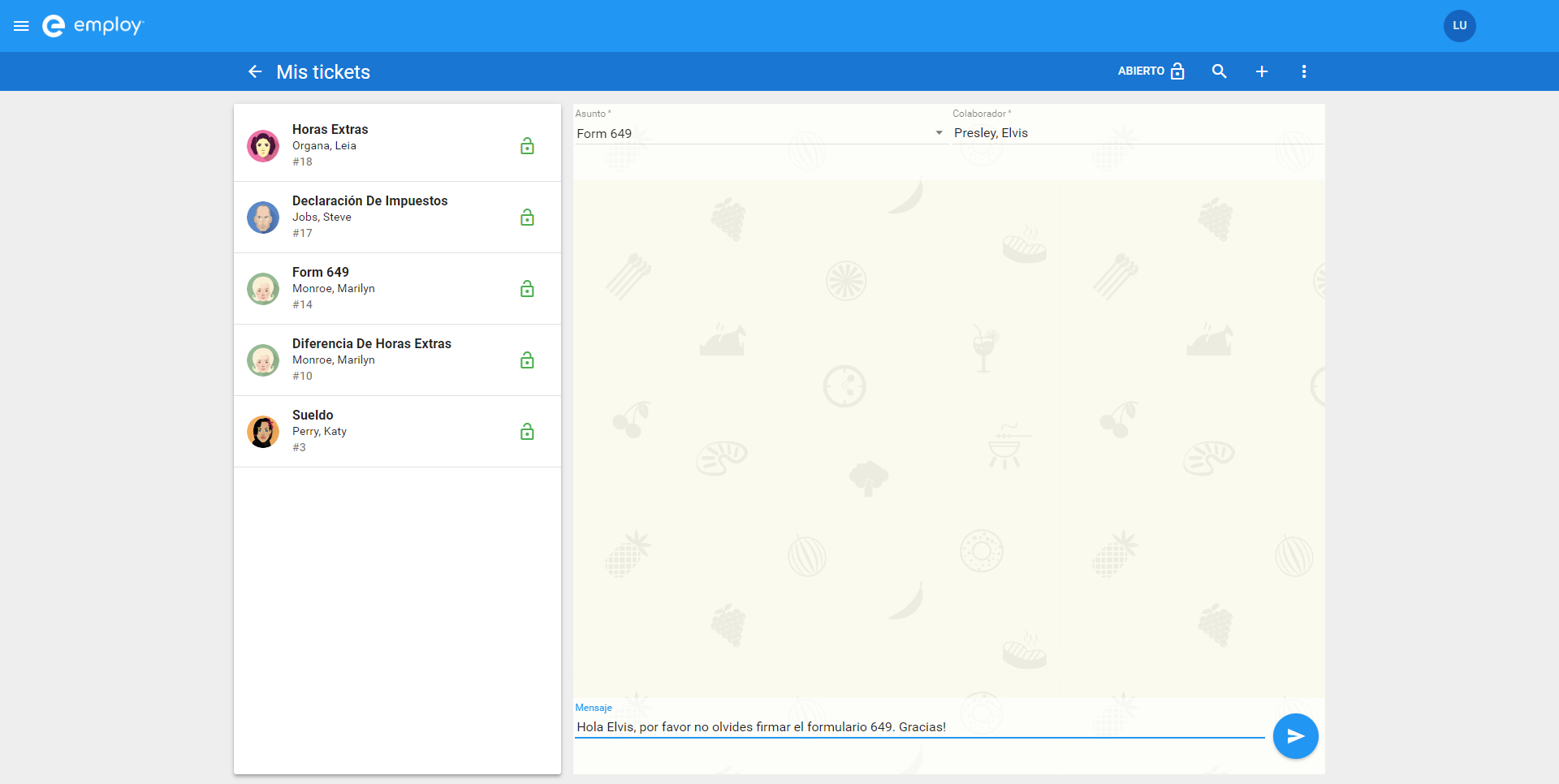The image size is (1559, 784).
Task: Go back with the arrow beside Mis tickets
Action: pyautogui.click(x=255, y=71)
